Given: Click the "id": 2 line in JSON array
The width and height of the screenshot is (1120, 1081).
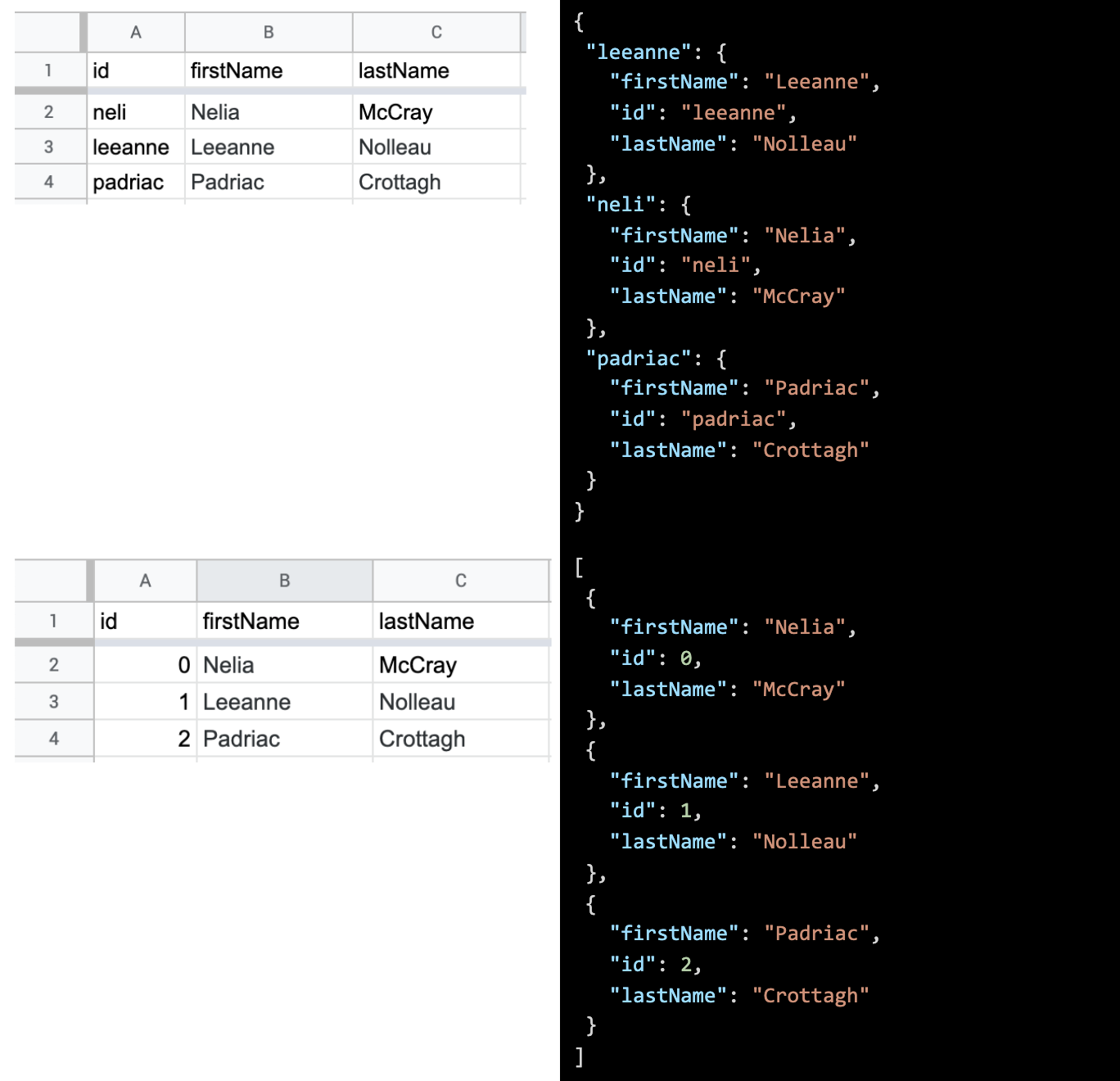Looking at the screenshot, I should coord(656,965).
